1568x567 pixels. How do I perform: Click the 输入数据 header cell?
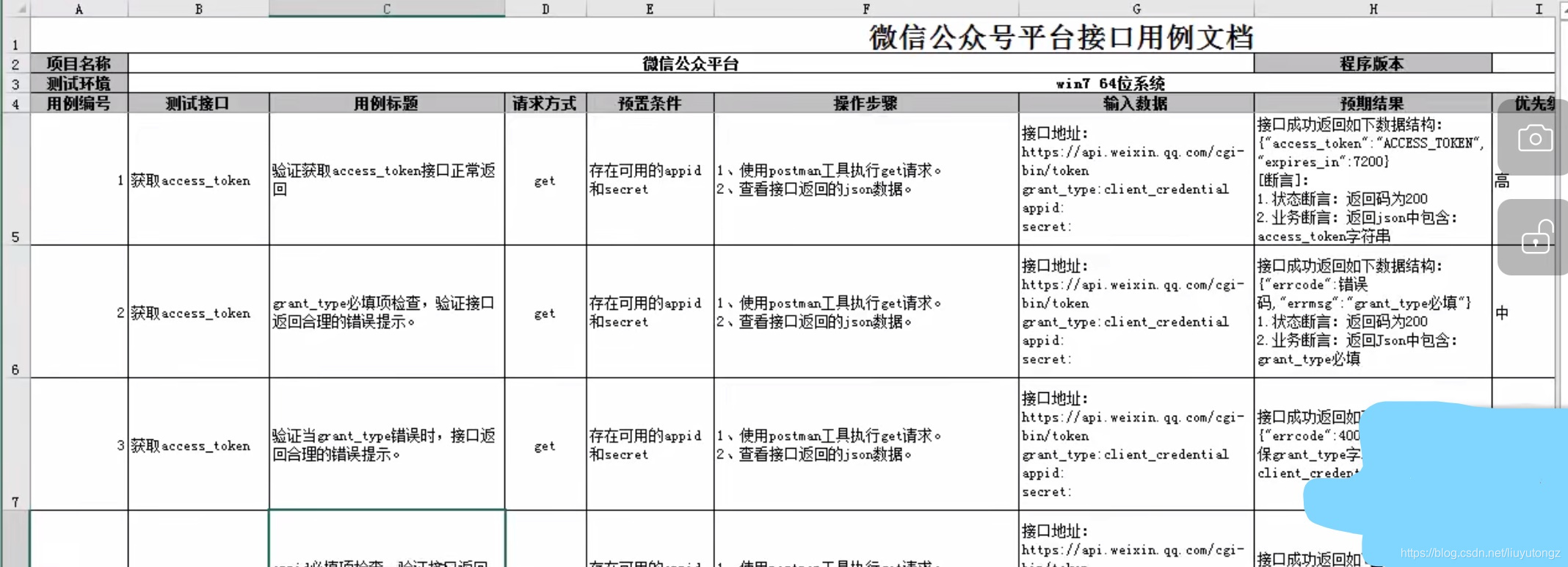pos(1136,103)
